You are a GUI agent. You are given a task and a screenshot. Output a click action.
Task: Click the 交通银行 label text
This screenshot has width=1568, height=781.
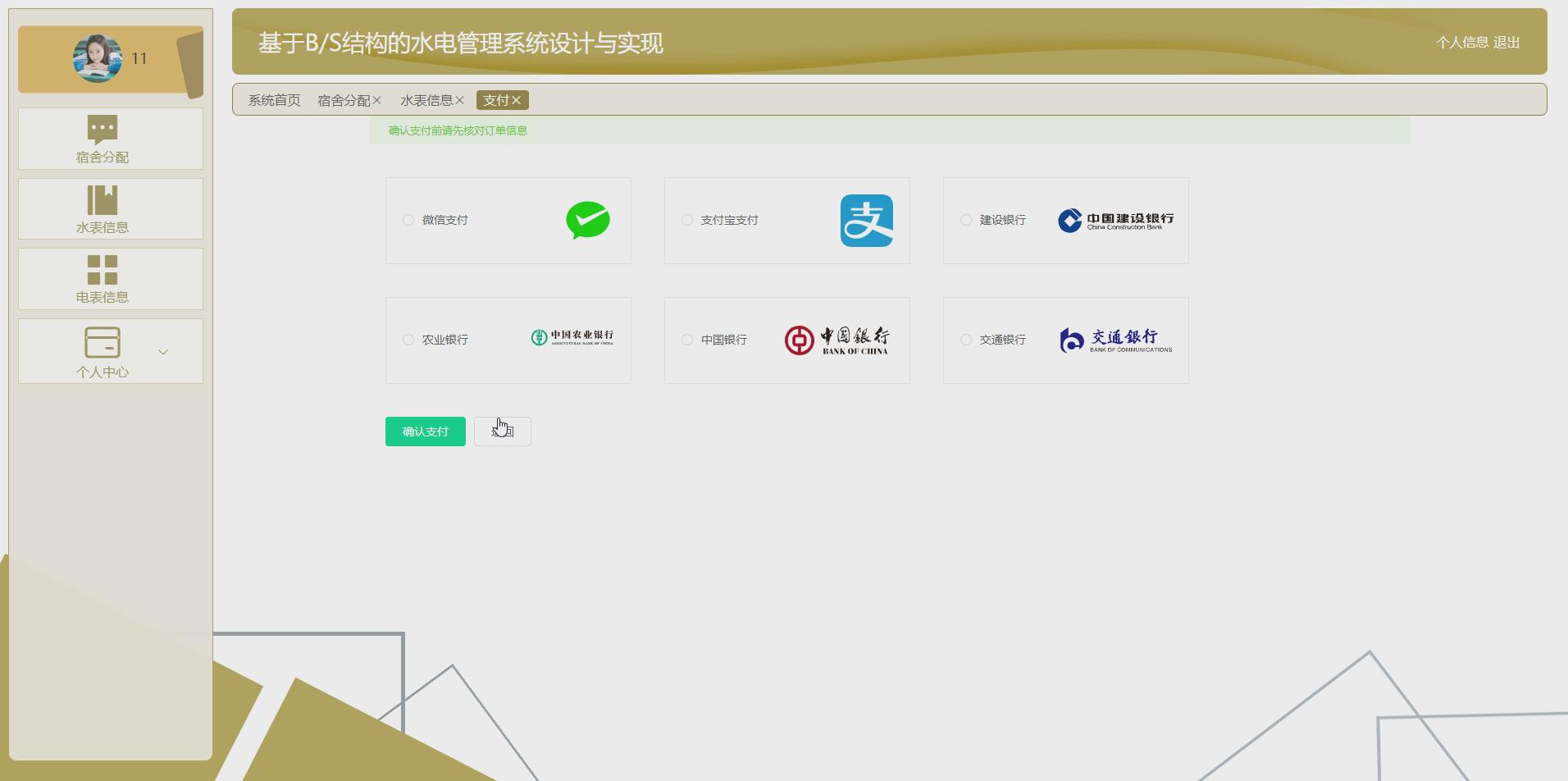click(1003, 340)
